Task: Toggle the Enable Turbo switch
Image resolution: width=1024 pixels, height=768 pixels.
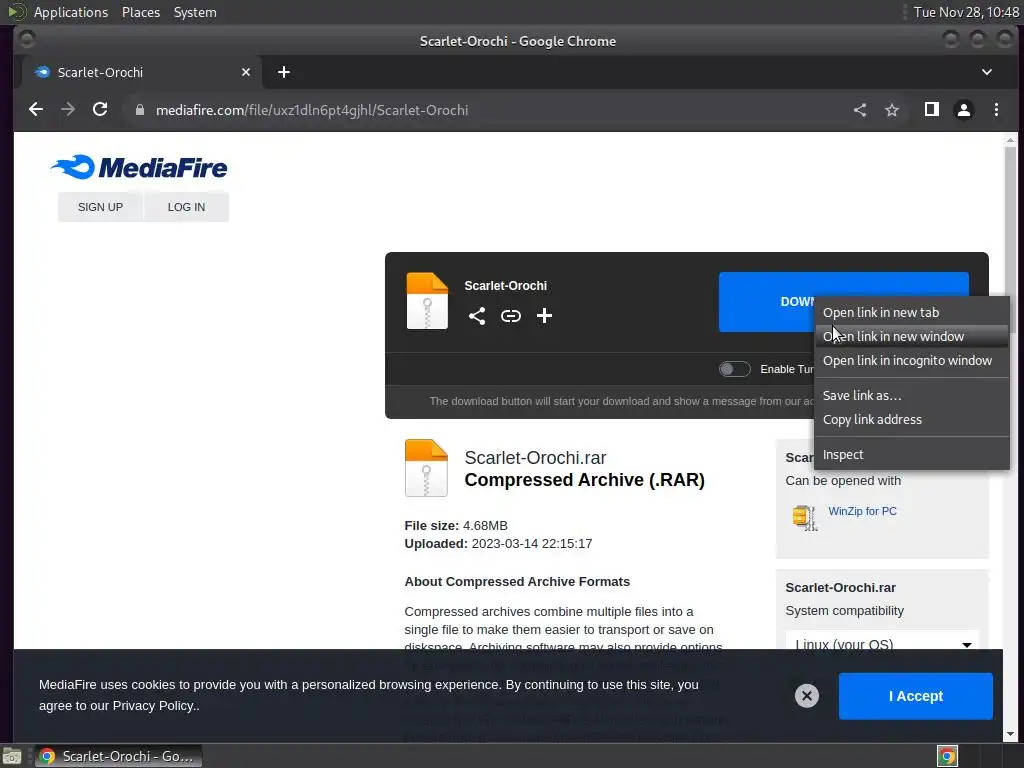Action: point(735,369)
